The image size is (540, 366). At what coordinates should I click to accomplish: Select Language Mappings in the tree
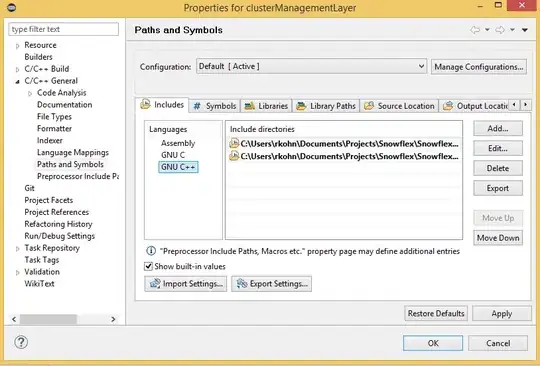pos(73,153)
